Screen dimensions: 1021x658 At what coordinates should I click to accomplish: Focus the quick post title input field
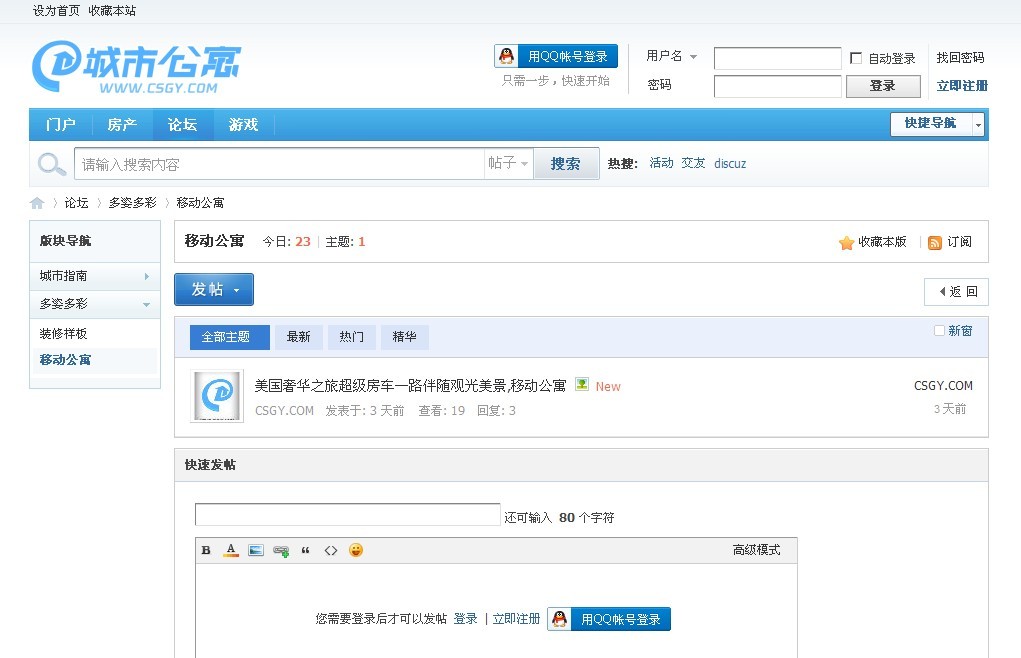point(347,514)
